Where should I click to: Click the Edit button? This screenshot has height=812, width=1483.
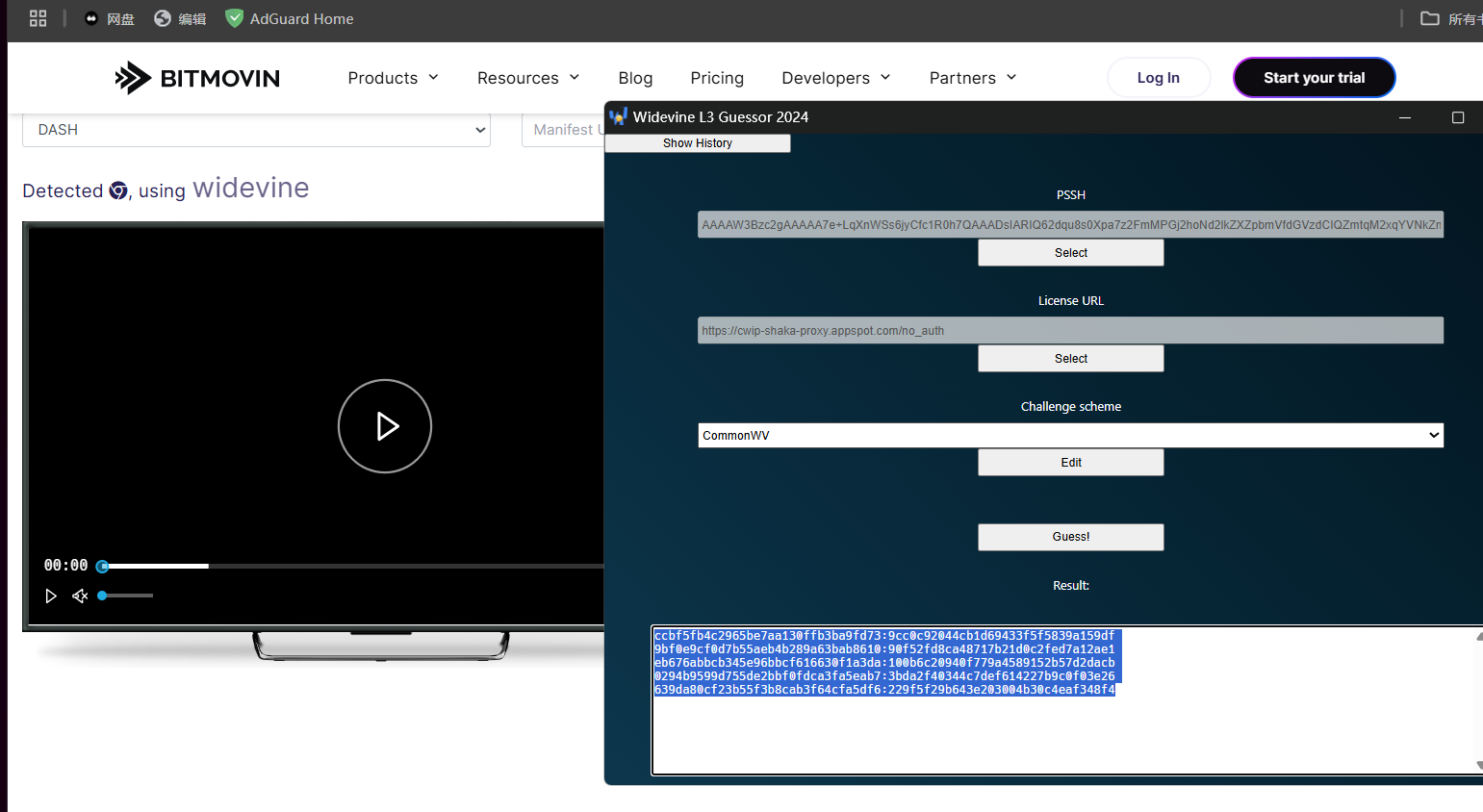(x=1071, y=463)
